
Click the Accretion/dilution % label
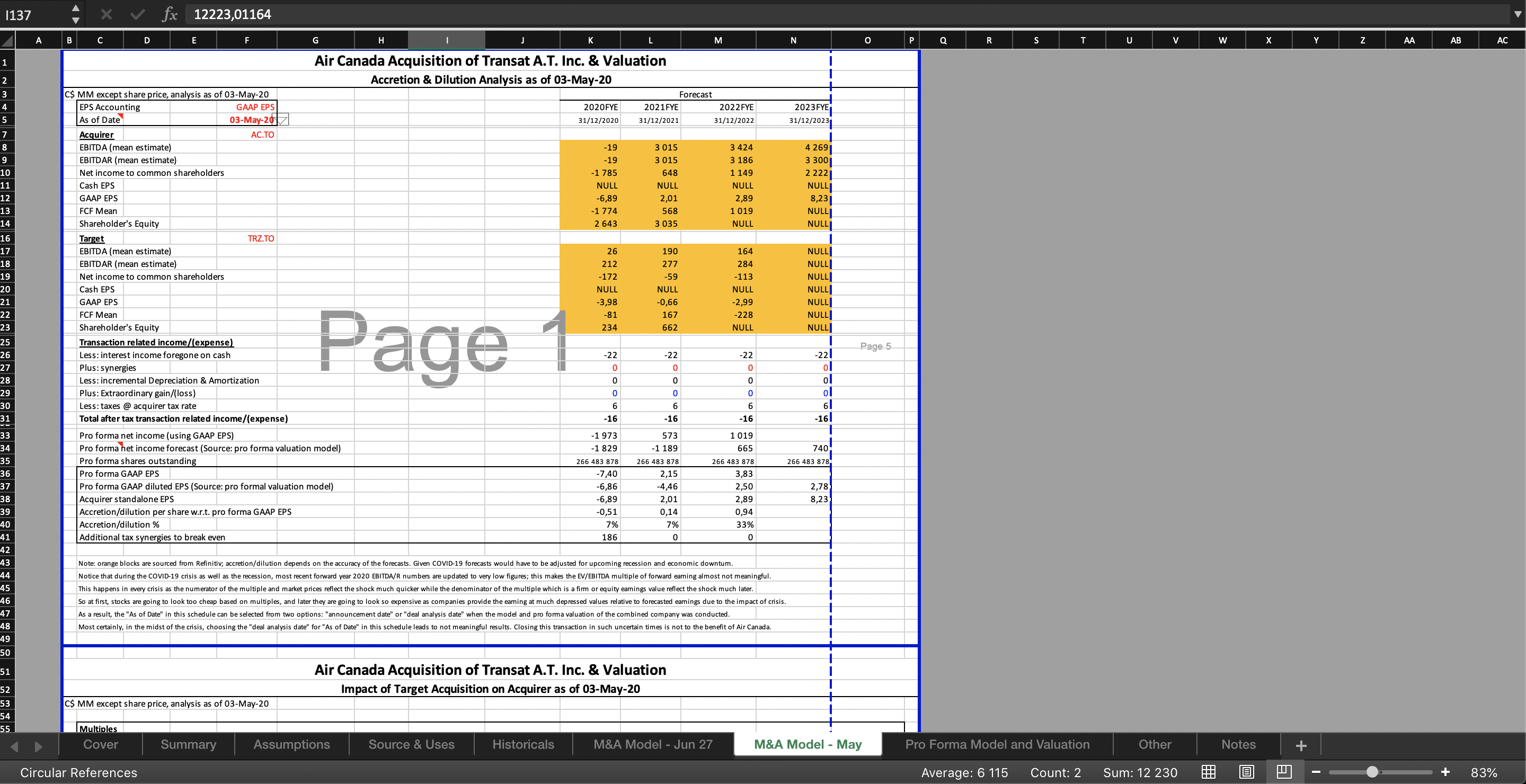click(x=119, y=524)
